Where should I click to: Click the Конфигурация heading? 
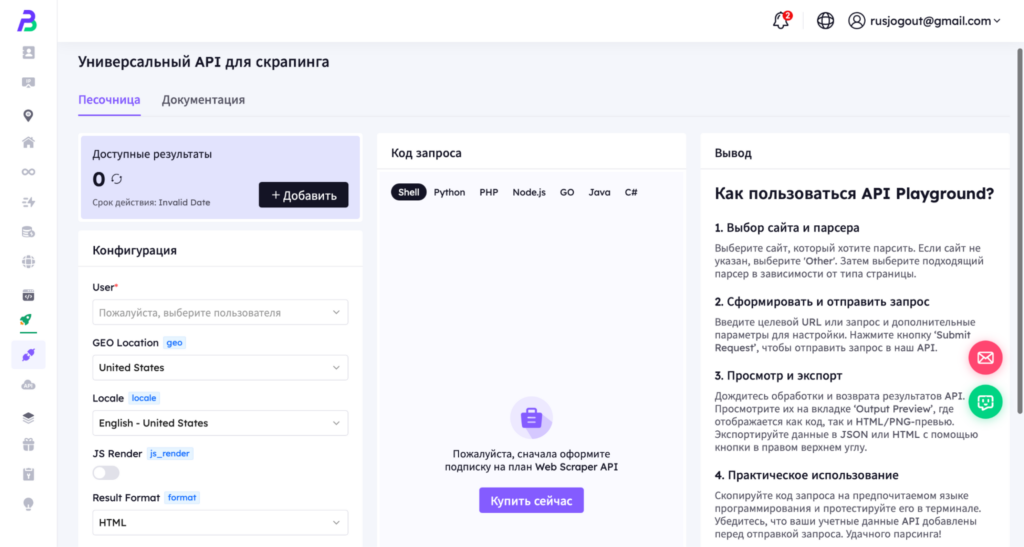coord(135,250)
